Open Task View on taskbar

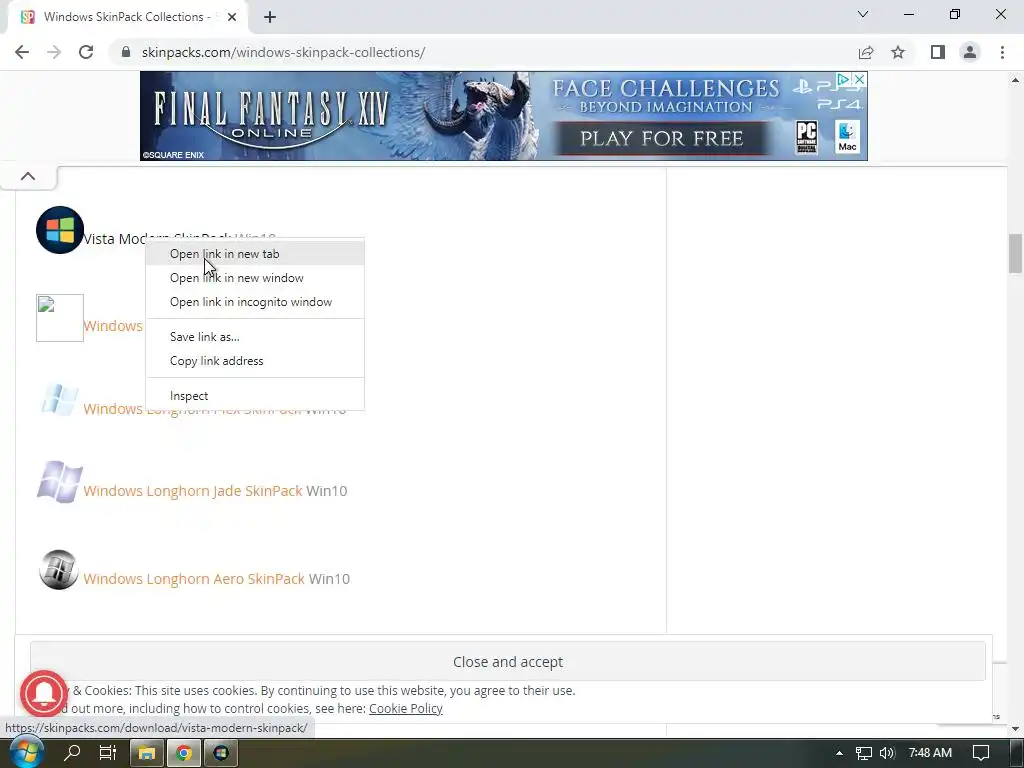[x=108, y=753]
